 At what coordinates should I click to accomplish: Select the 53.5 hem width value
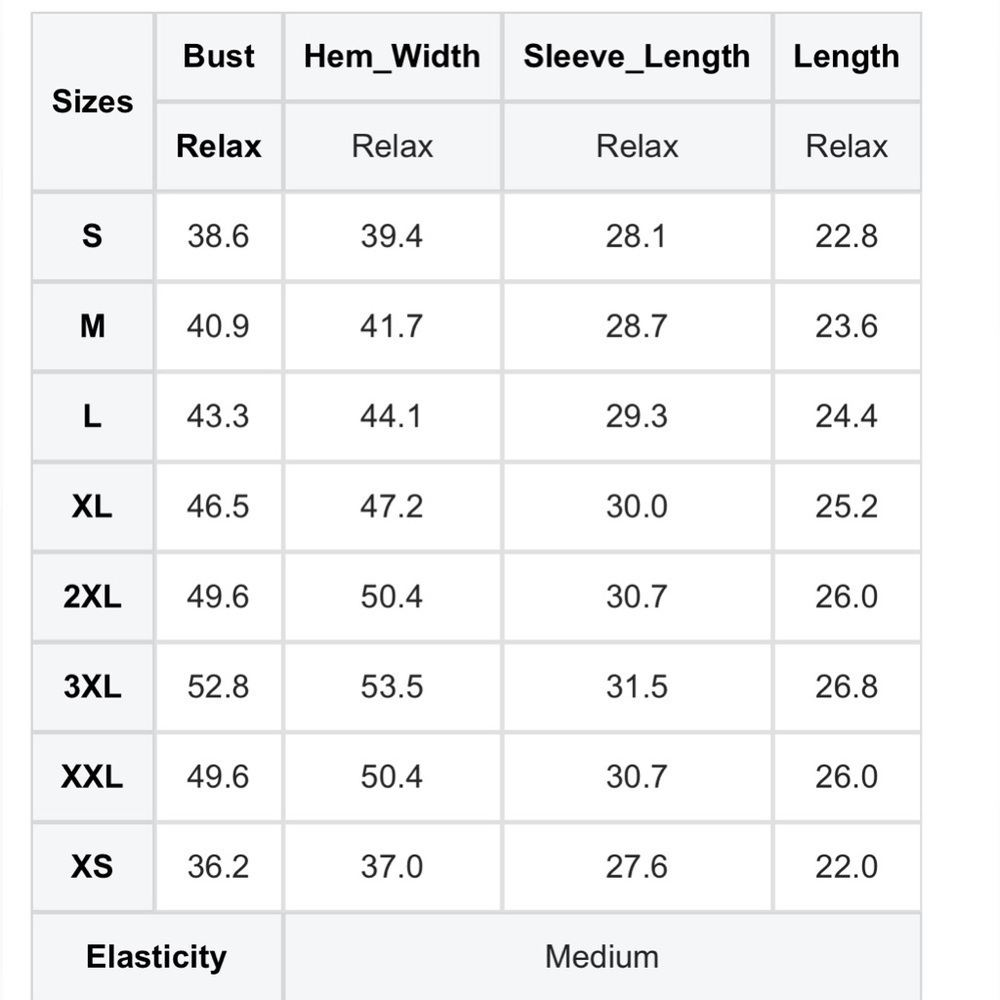(392, 686)
